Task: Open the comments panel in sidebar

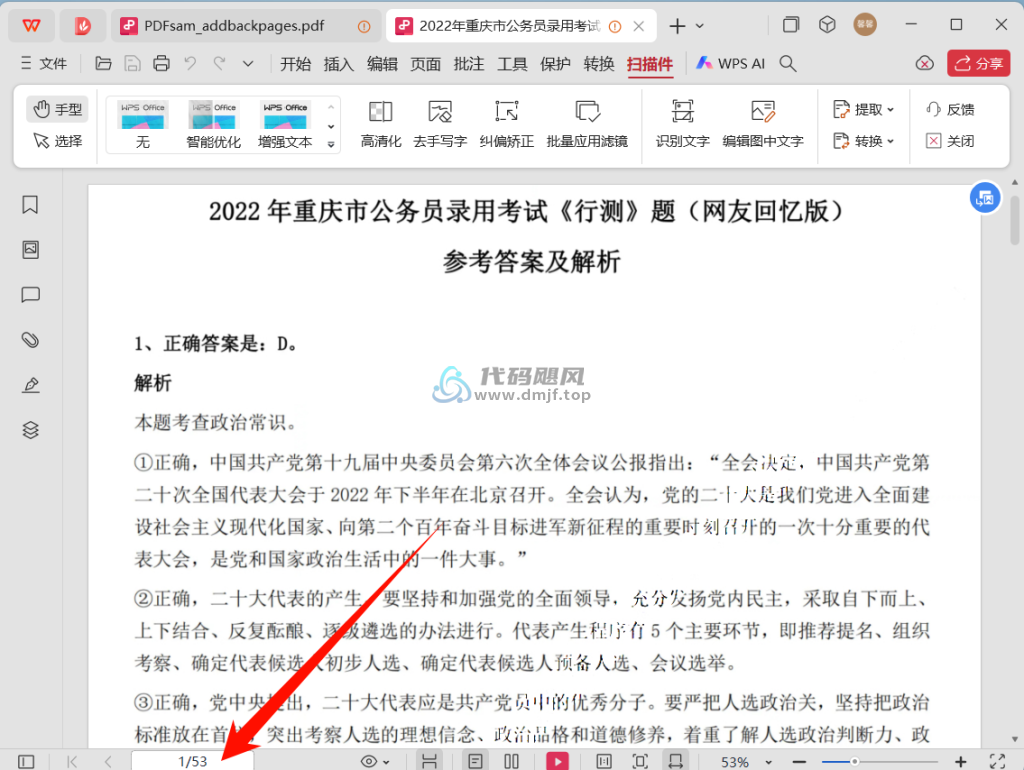Action: (30, 295)
